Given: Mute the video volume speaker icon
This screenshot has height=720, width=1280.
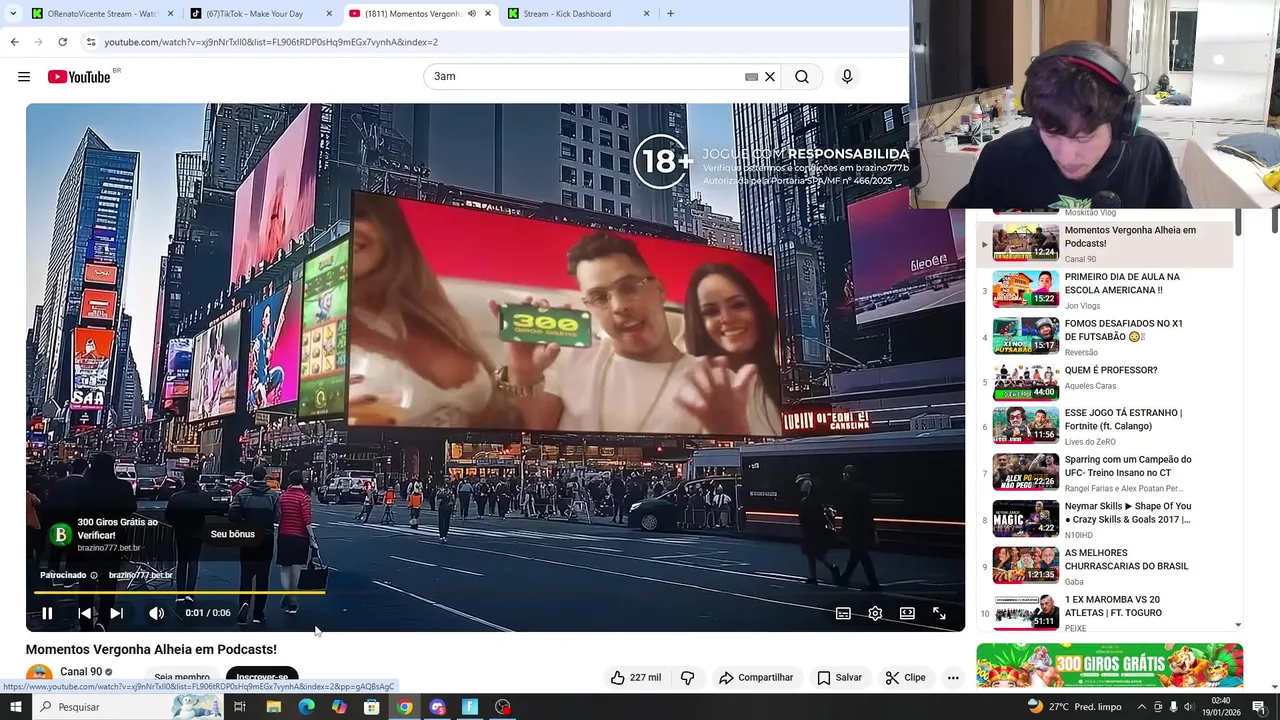Looking at the screenshot, I should [156, 613].
